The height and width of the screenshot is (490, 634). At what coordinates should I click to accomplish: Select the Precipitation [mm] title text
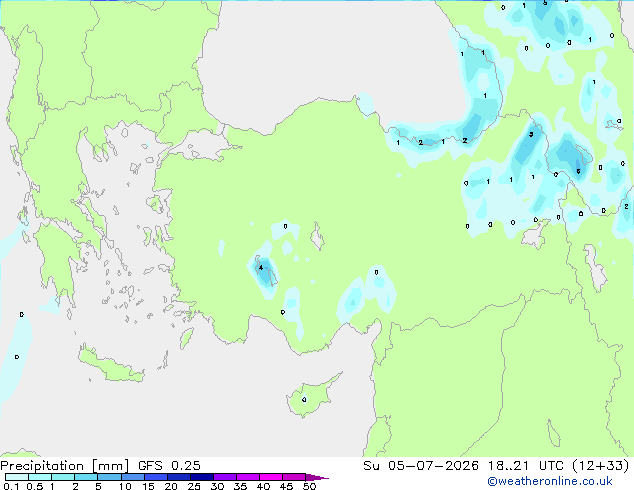[x=65, y=466]
